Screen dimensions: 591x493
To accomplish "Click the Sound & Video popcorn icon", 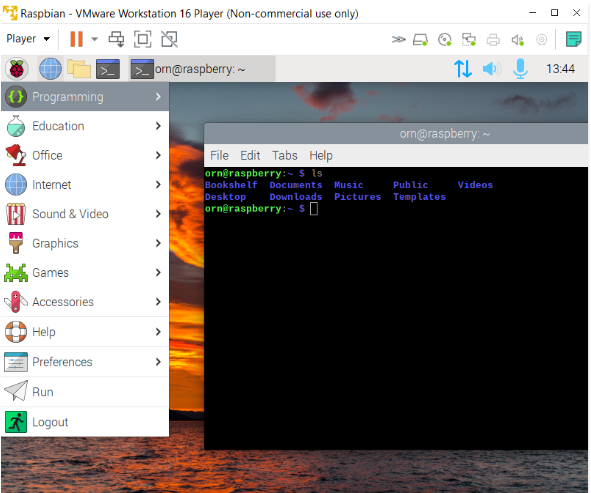I will pyautogui.click(x=16, y=214).
